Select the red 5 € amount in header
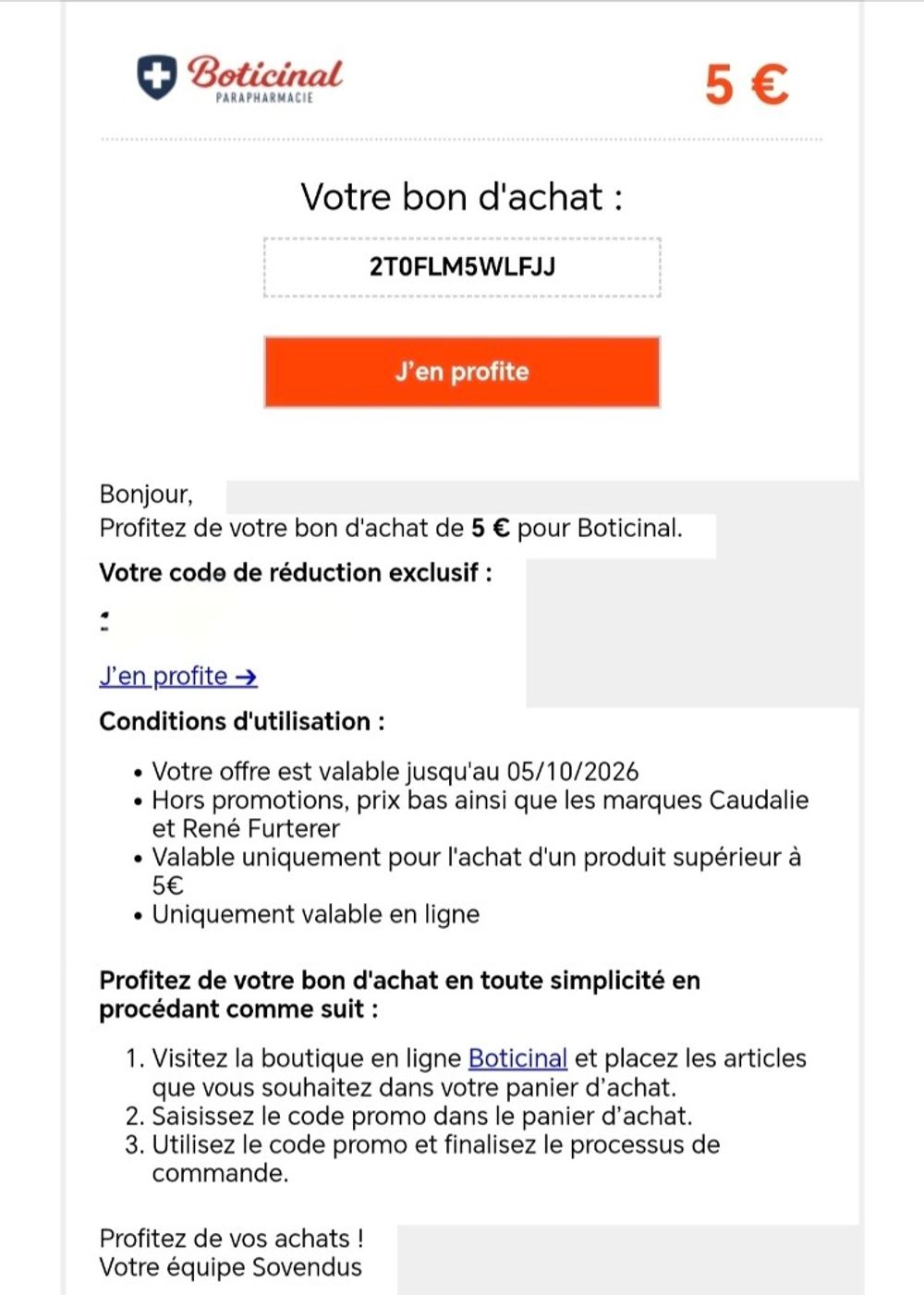 pos(747,84)
